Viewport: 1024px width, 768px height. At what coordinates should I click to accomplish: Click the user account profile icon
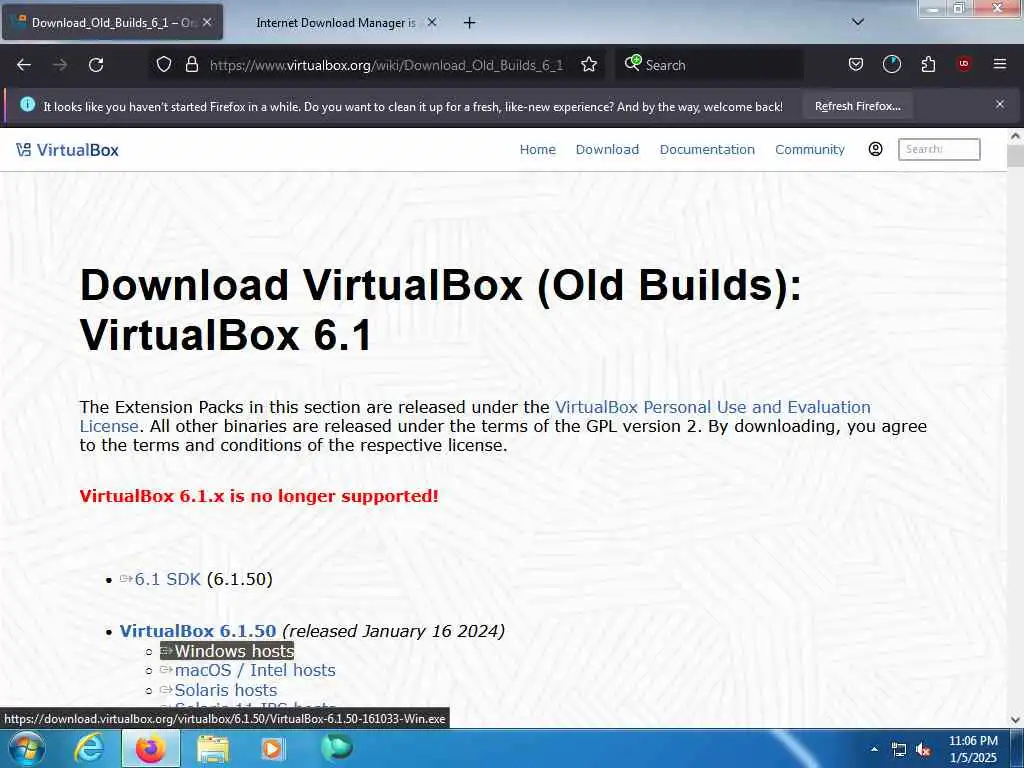pos(876,149)
